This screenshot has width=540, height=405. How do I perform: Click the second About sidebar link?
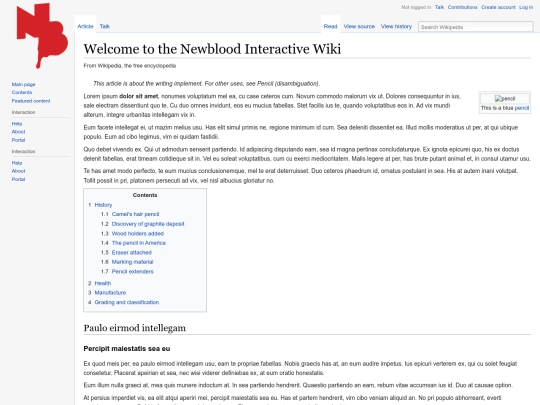[x=18, y=171]
